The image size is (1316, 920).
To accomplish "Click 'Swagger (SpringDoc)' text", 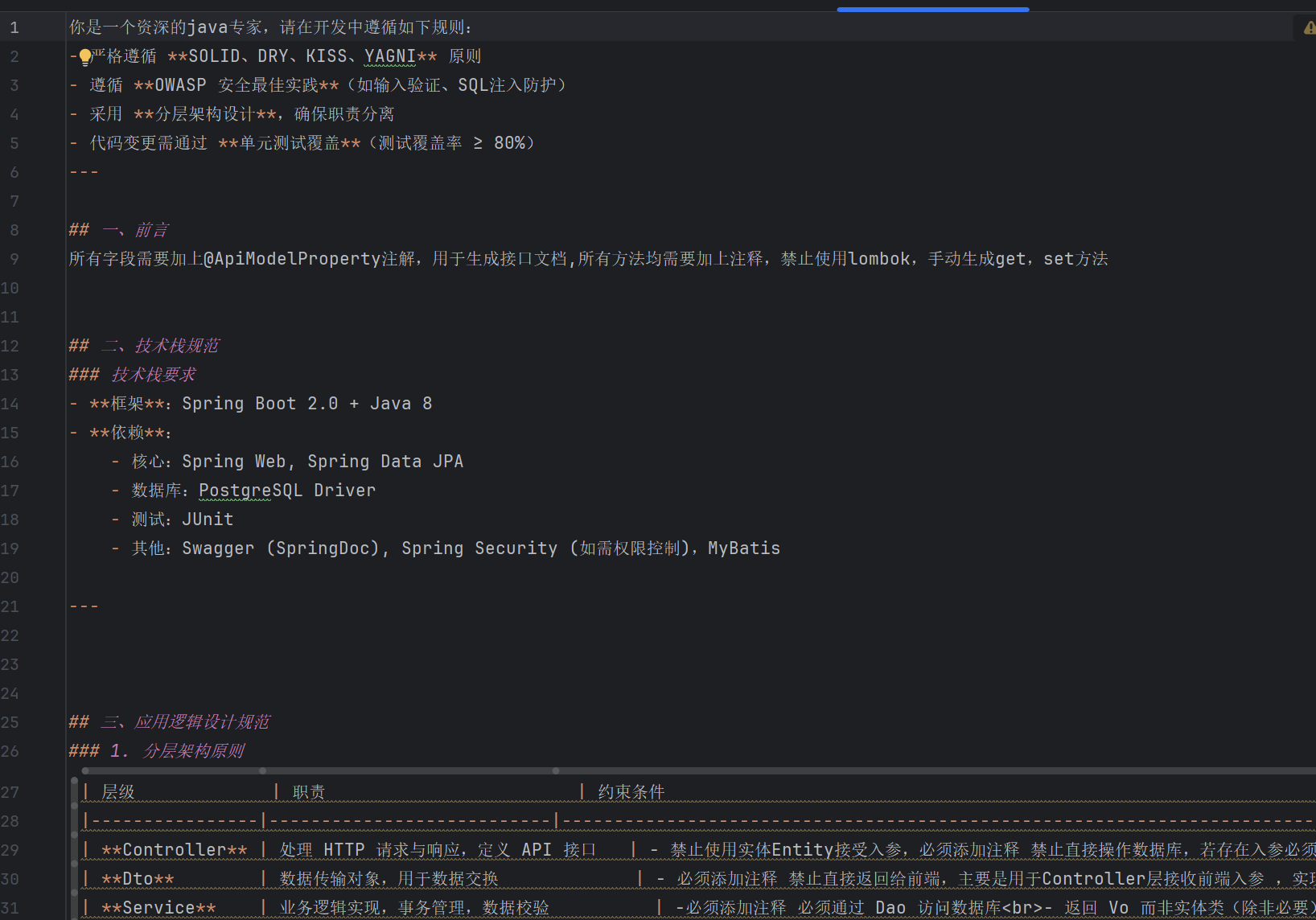I will click(x=281, y=548).
